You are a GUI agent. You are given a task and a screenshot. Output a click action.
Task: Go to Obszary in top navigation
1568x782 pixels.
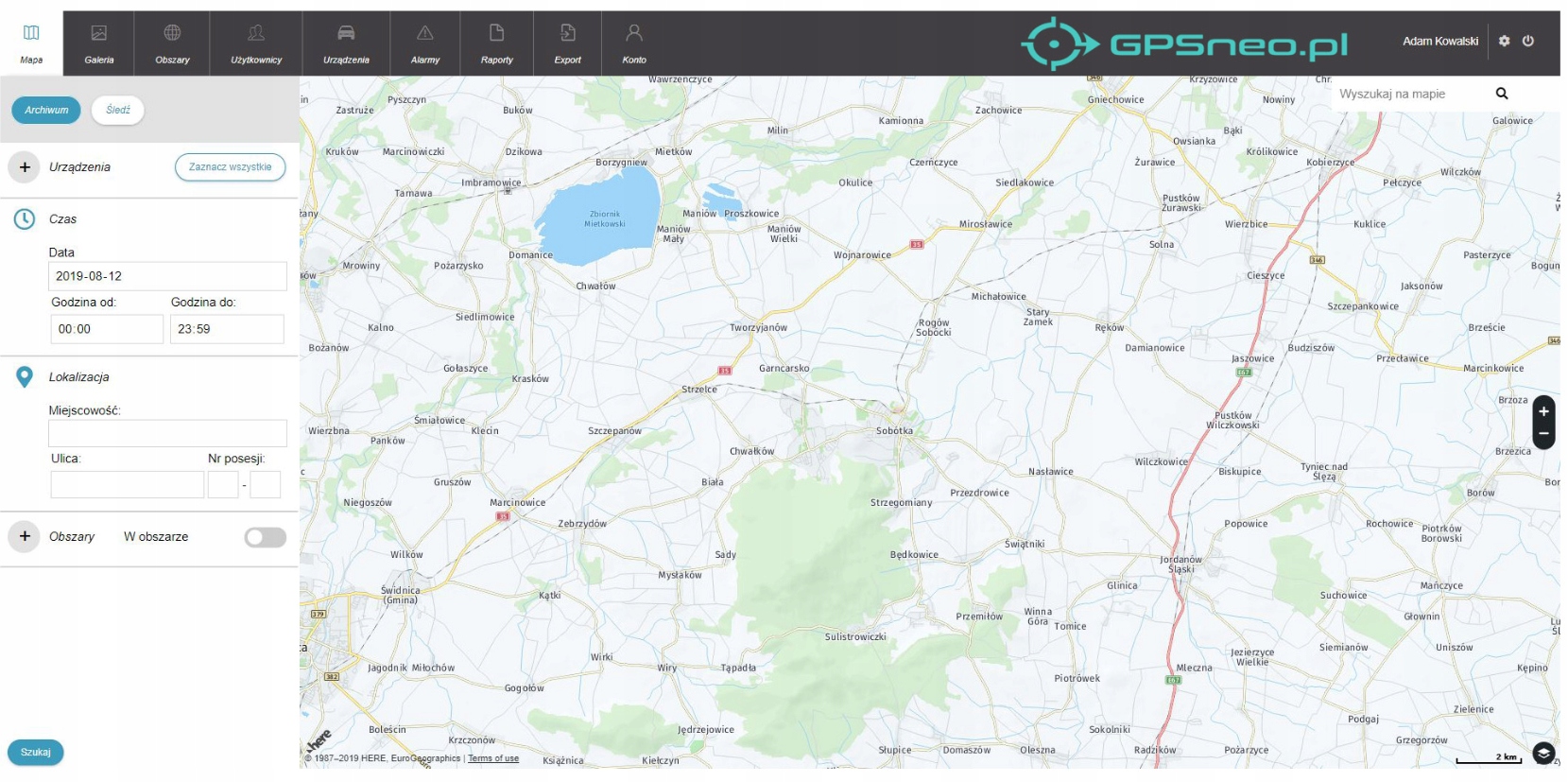click(x=172, y=43)
